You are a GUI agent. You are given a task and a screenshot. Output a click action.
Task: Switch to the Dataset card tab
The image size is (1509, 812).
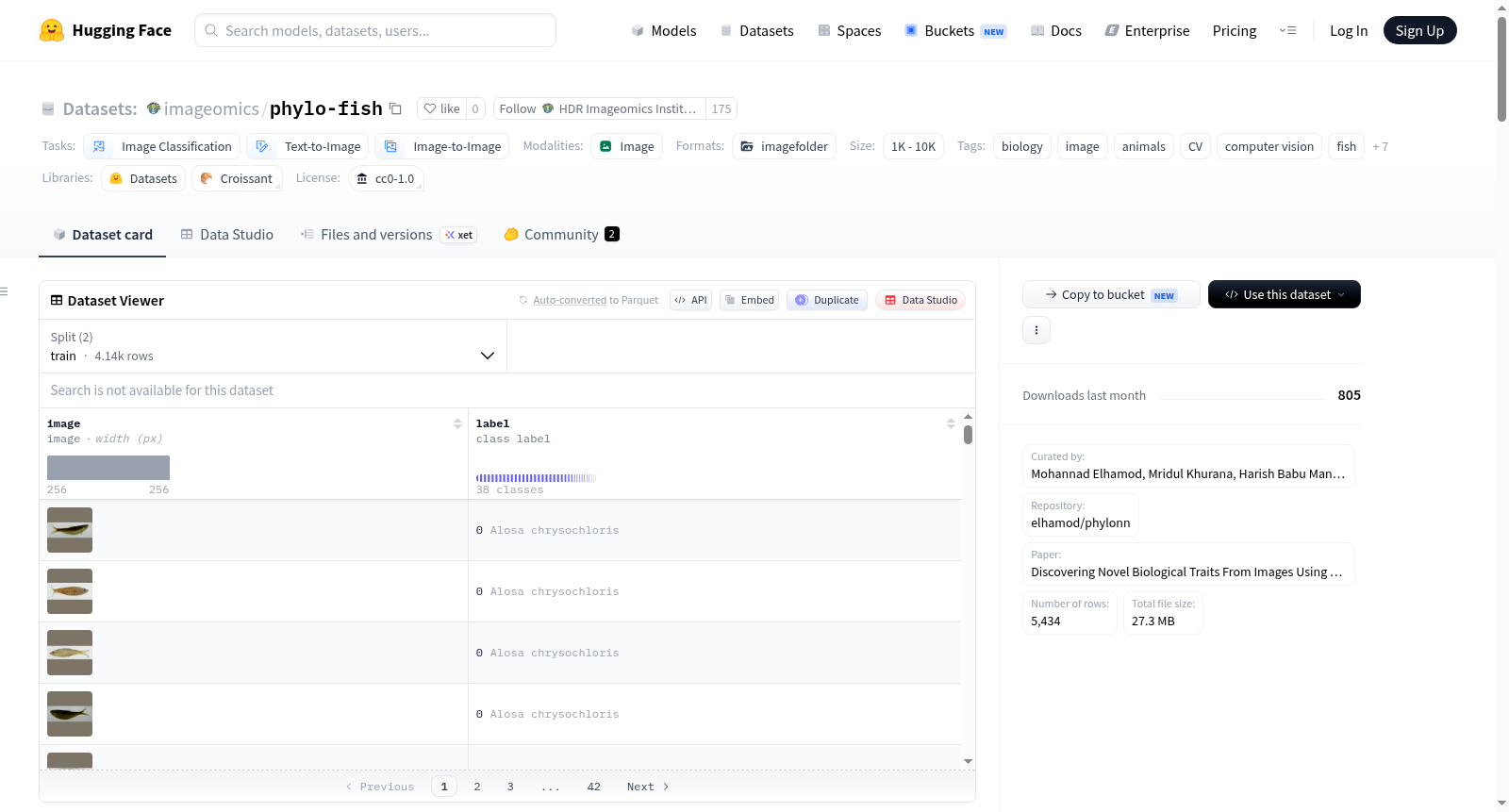[103, 235]
